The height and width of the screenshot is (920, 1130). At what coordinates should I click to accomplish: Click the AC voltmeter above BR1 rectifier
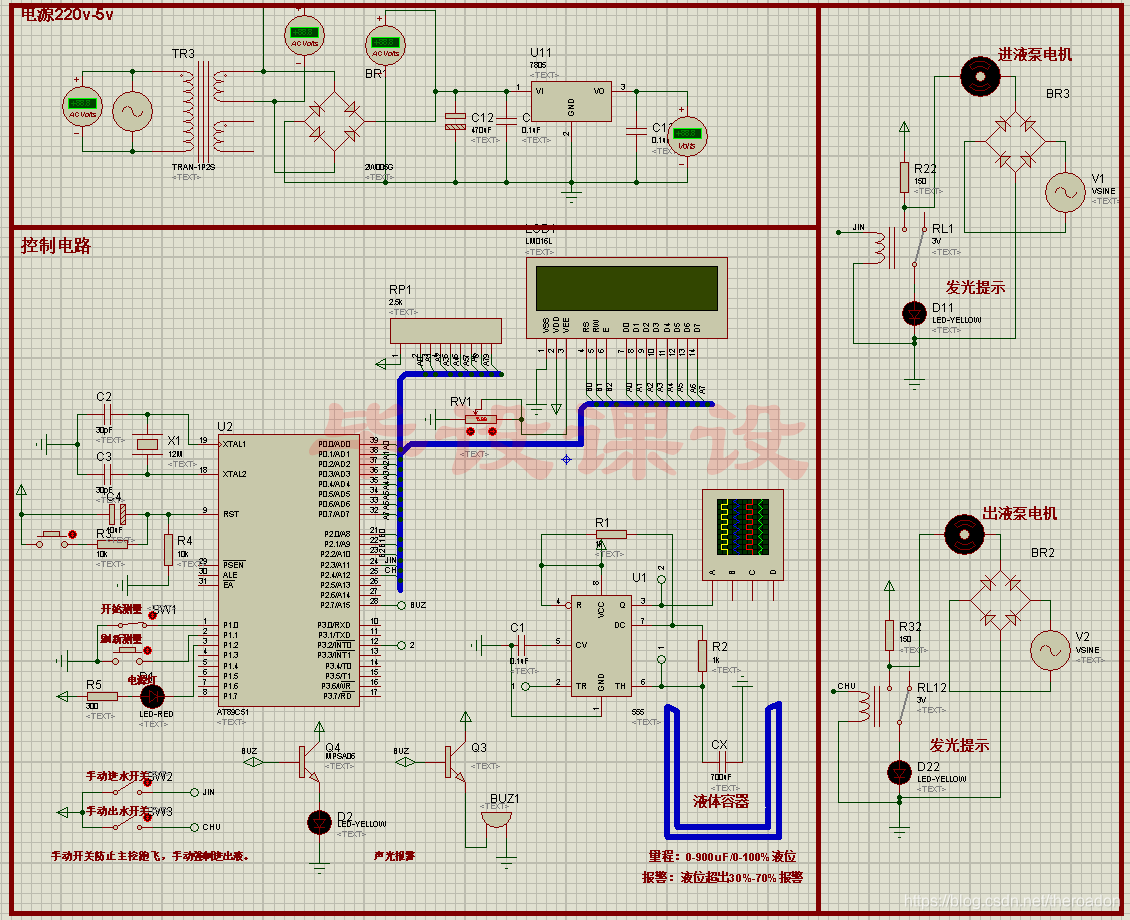click(385, 45)
